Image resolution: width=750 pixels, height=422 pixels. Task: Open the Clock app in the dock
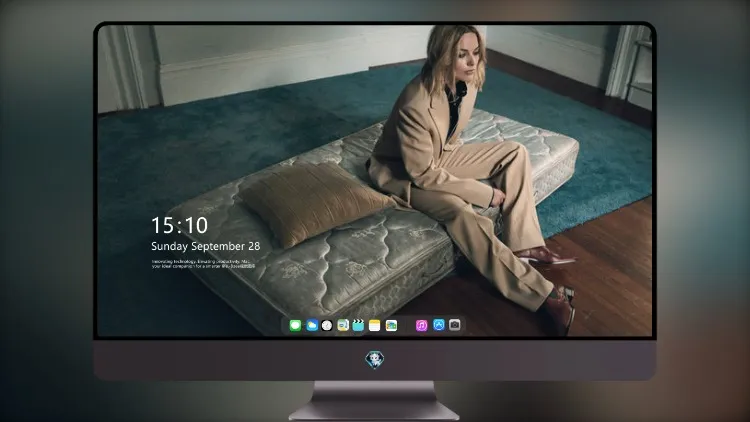(x=327, y=326)
